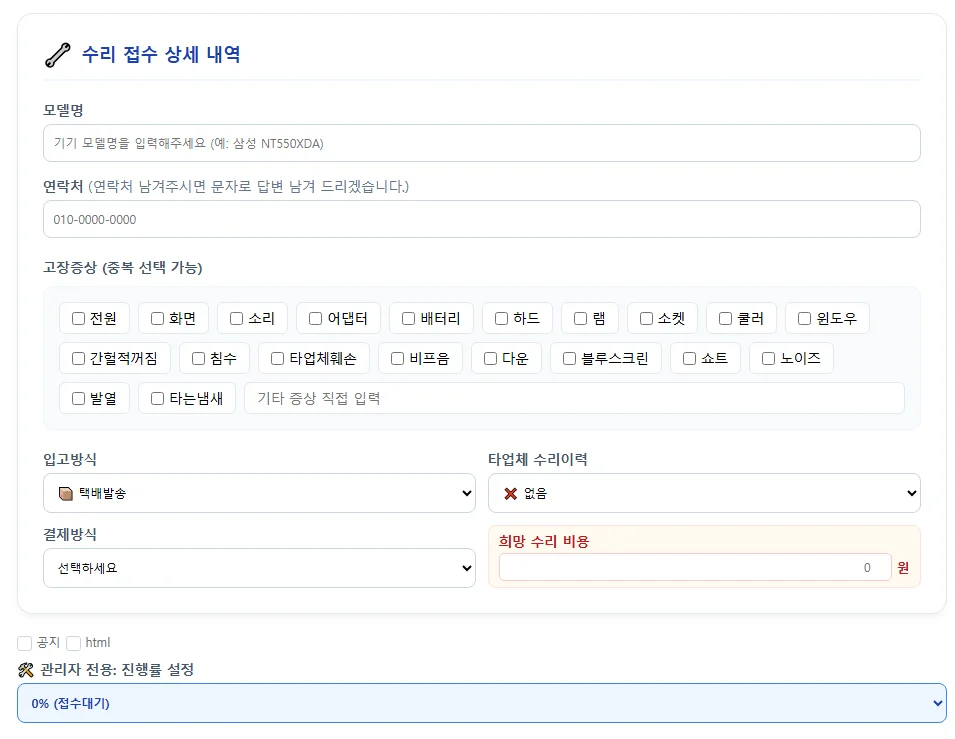The image size is (955, 739).
Task: Click the 모델명 input field
Action: pyautogui.click(x=482, y=143)
